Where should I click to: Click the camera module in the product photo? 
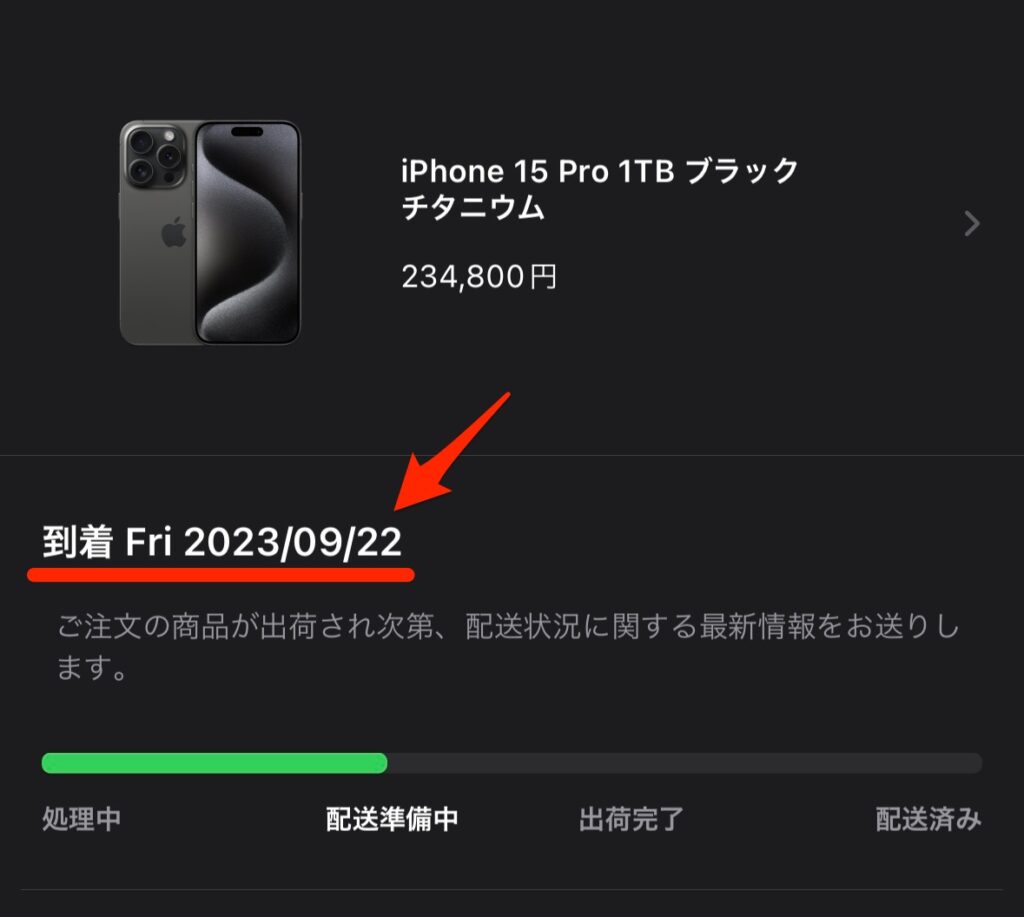coord(155,155)
